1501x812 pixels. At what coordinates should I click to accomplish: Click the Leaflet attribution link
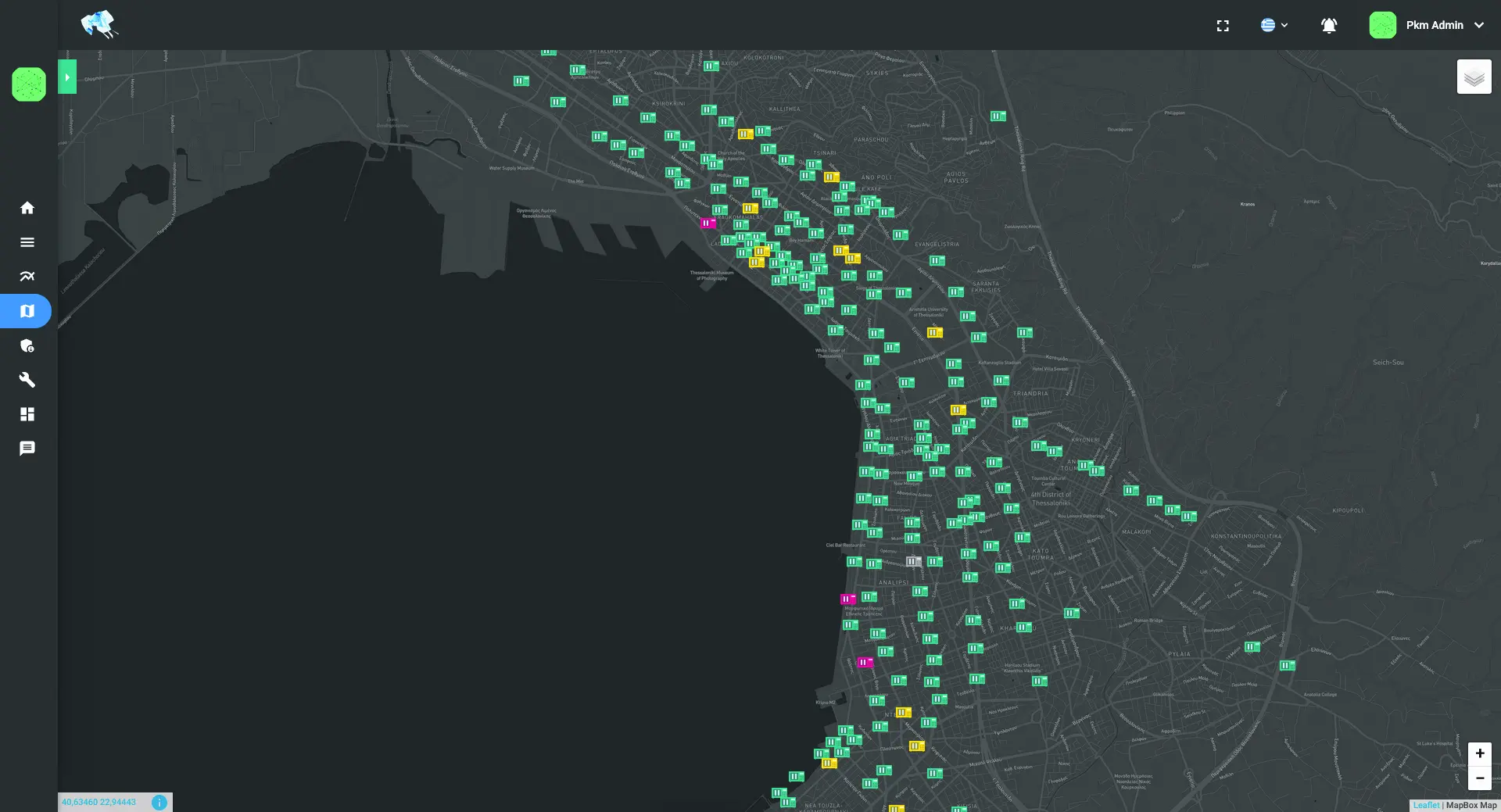(x=1425, y=805)
